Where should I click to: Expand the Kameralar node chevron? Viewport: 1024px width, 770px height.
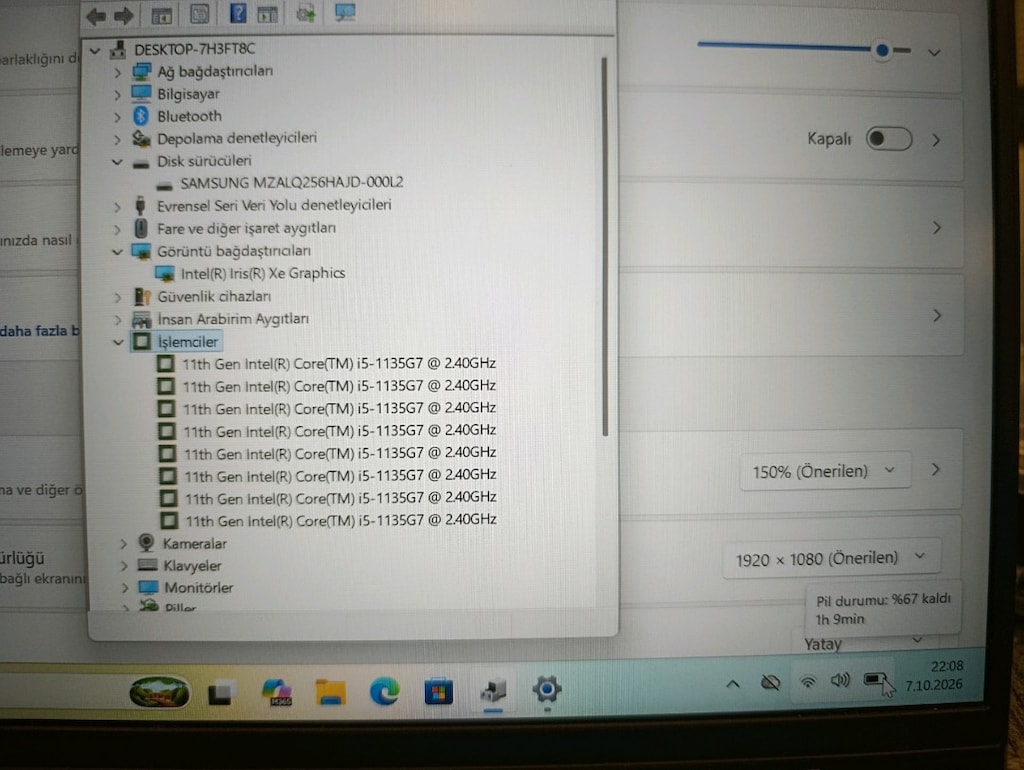[x=123, y=544]
